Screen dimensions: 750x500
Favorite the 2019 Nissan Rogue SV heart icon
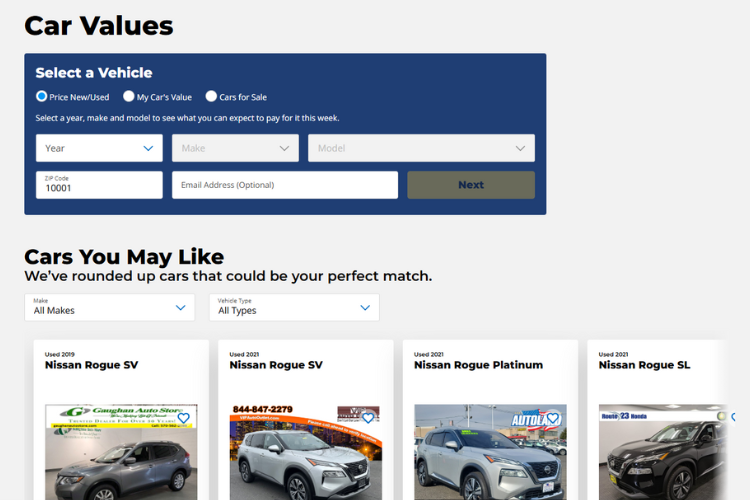pos(184,418)
